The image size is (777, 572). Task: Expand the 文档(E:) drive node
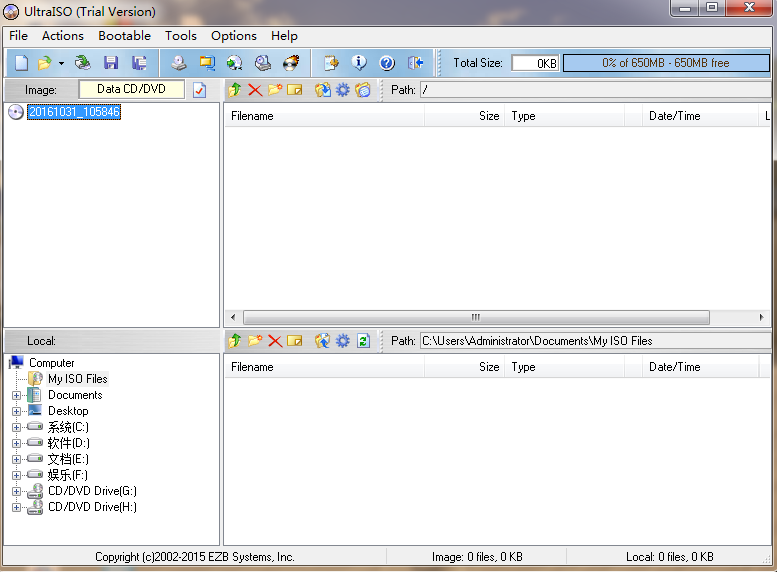pyautogui.click(x=16, y=459)
